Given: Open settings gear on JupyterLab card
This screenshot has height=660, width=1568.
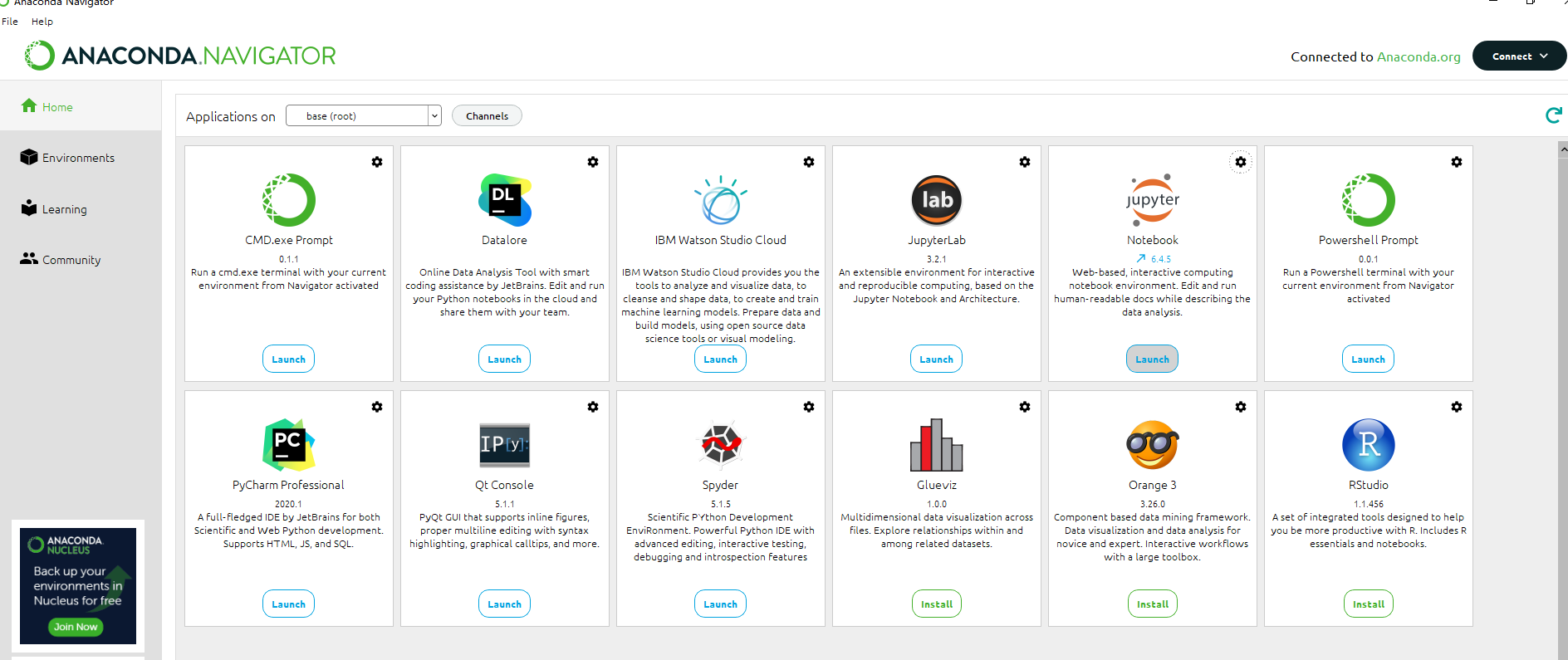Looking at the screenshot, I should (1025, 162).
